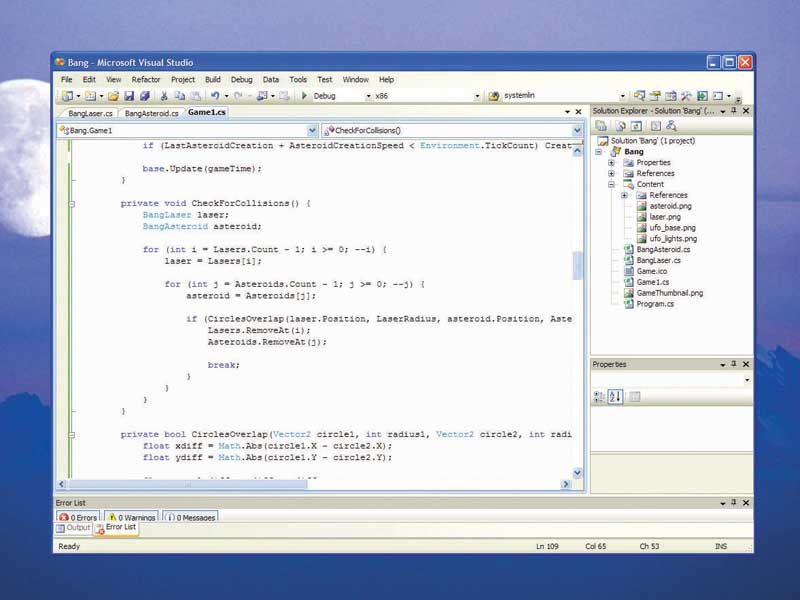Toggle the 0 Warnings filter in Error List

click(x=131, y=517)
